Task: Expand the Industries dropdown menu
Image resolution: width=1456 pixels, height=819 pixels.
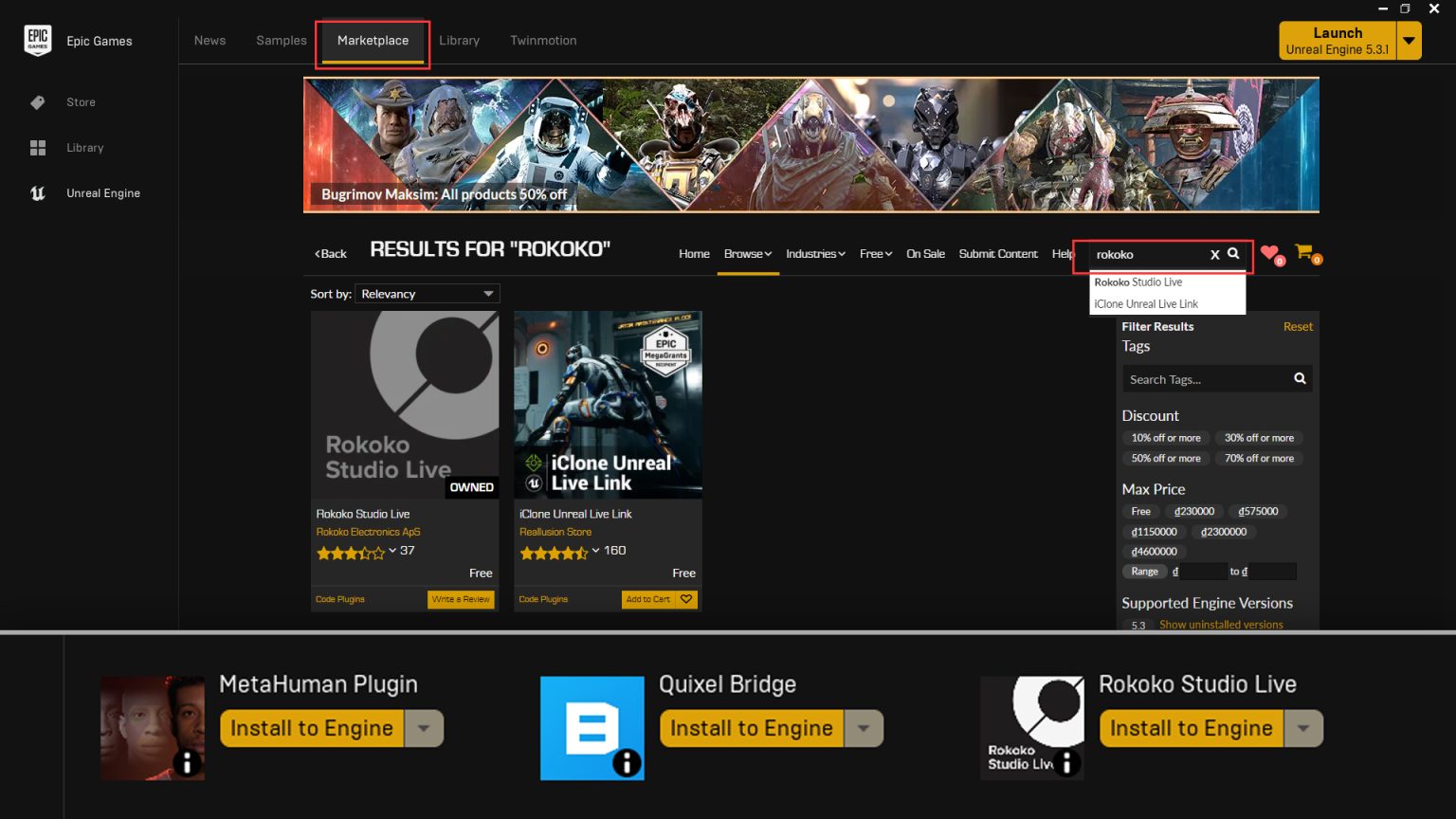Action: tap(815, 254)
